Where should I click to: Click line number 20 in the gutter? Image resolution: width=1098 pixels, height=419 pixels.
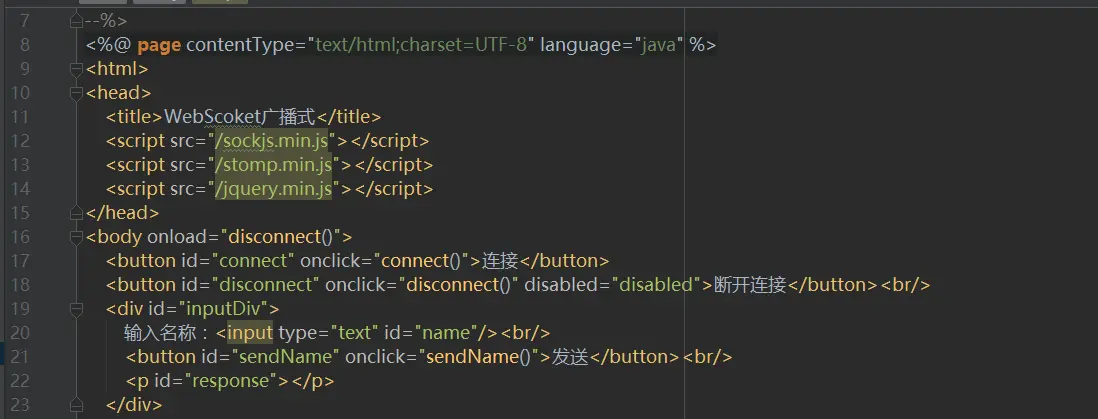pos(20,332)
